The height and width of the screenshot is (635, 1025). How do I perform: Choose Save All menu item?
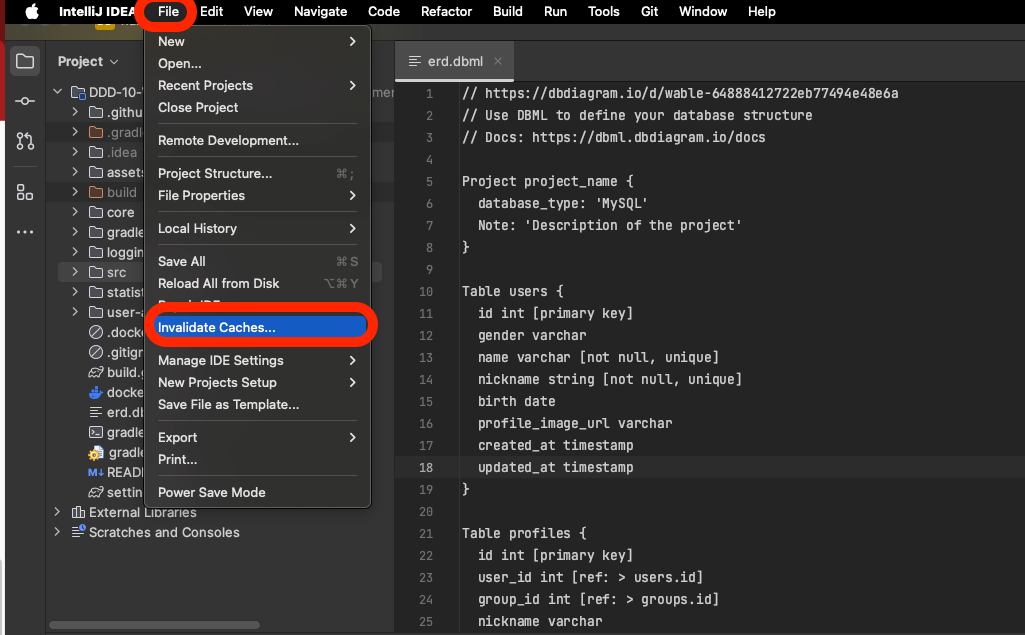(258, 262)
